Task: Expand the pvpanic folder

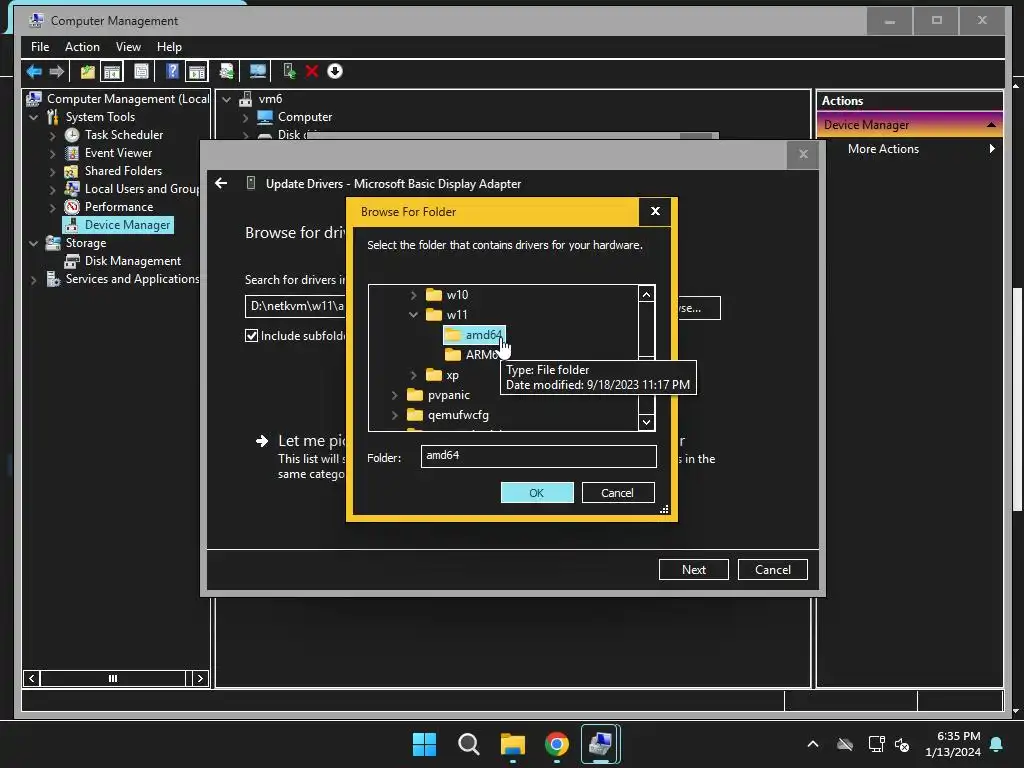Action: [x=394, y=395]
